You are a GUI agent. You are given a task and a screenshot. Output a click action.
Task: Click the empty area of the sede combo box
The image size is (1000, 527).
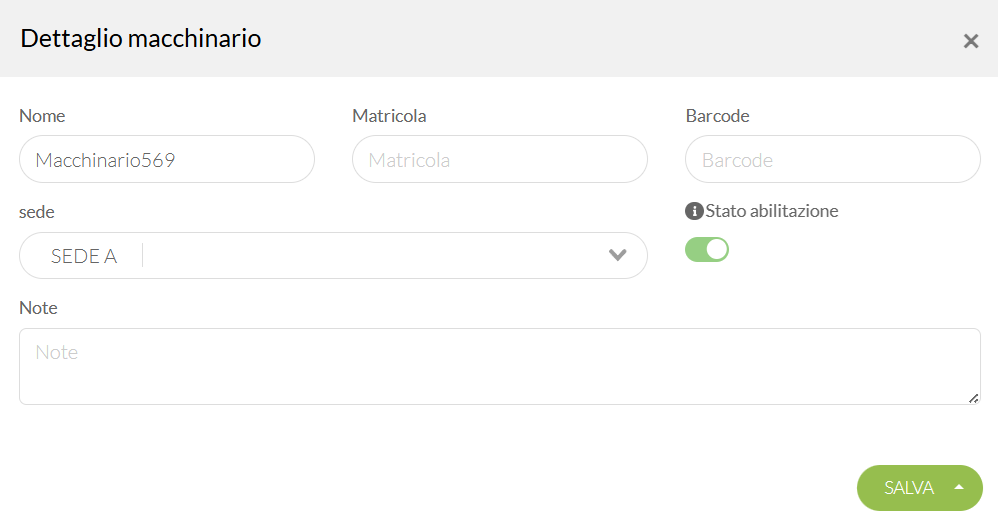pos(373,255)
